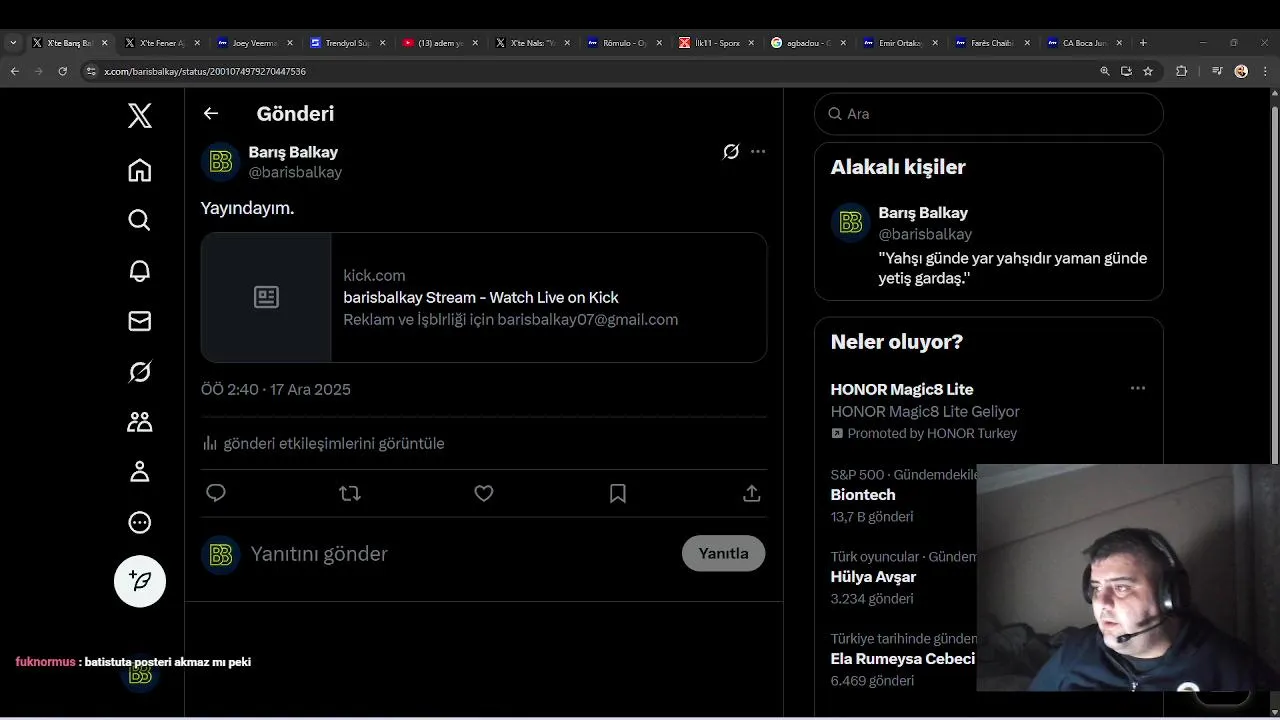The width and height of the screenshot is (1280, 720).
Task: Click the Ara search field
Action: [x=989, y=114]
